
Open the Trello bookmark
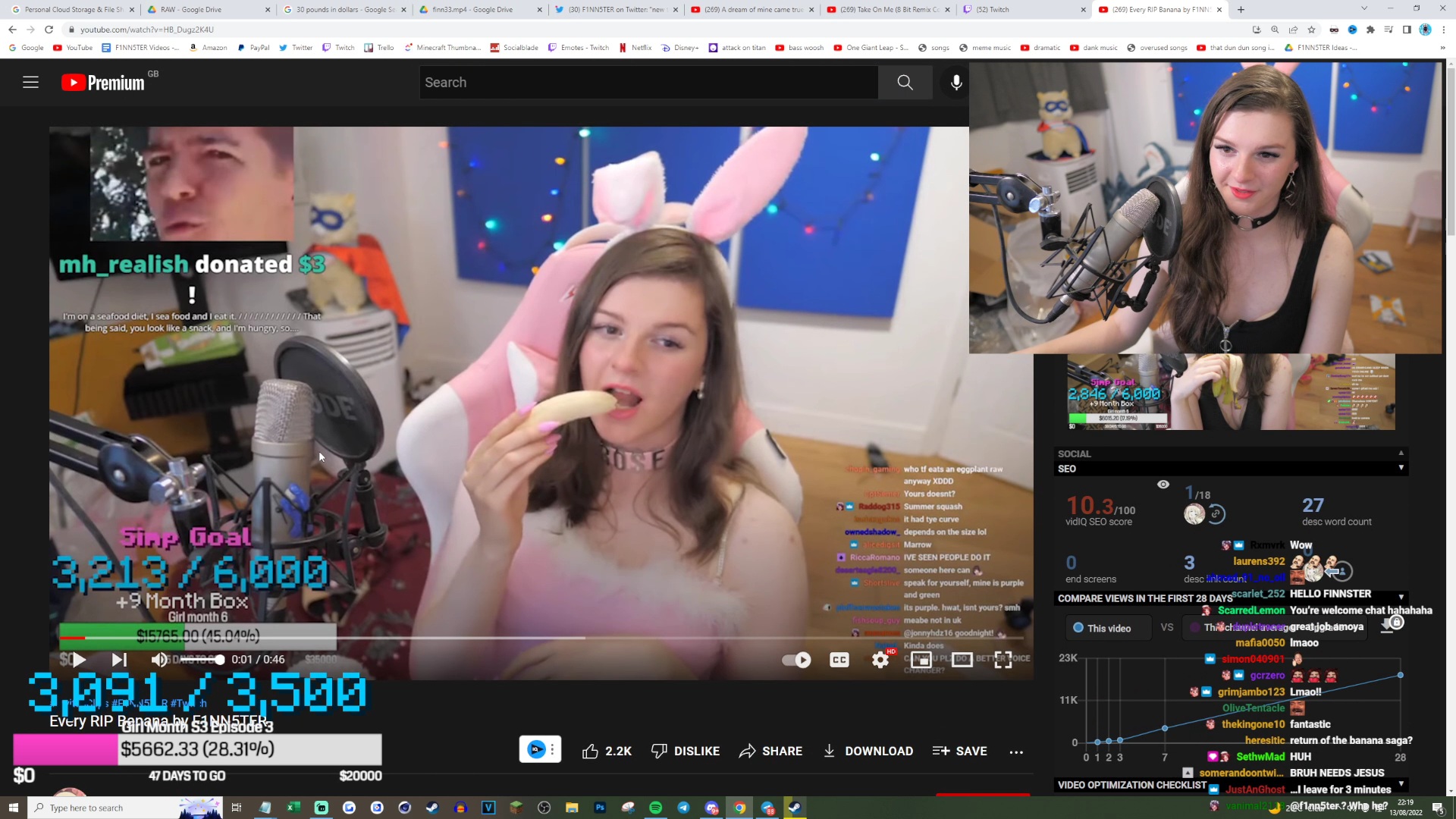[x=379, y=47]
